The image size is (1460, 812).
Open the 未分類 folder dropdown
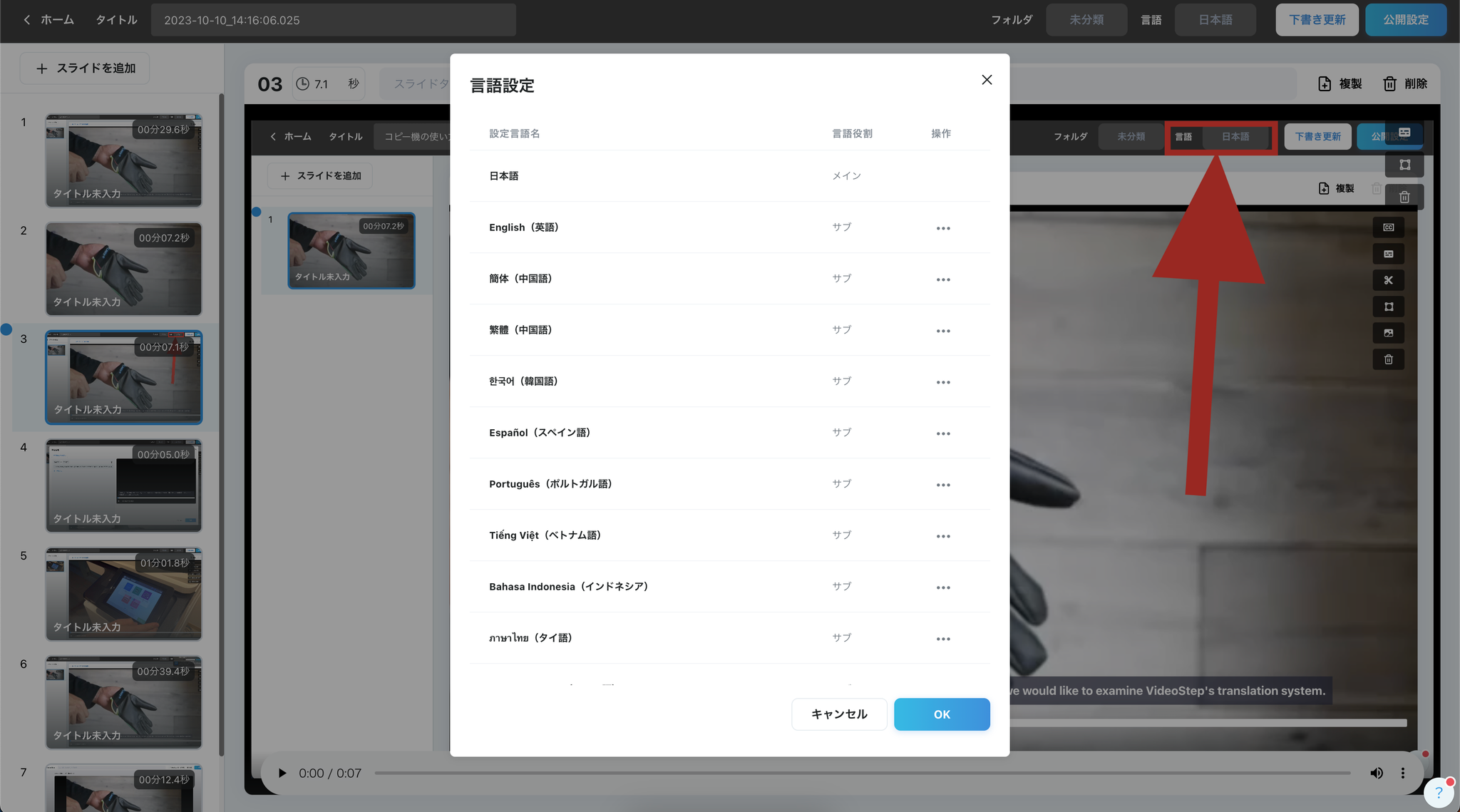1086,20
